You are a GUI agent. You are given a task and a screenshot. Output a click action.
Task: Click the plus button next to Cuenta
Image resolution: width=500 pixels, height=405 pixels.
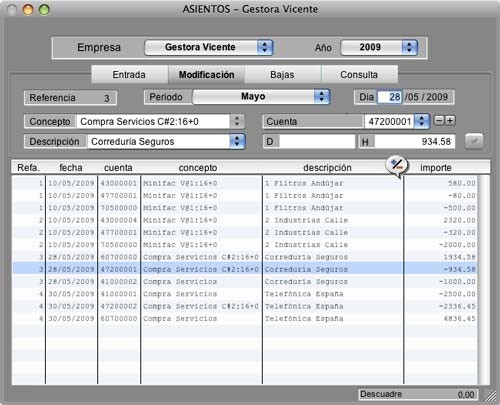tap(450, 120)
